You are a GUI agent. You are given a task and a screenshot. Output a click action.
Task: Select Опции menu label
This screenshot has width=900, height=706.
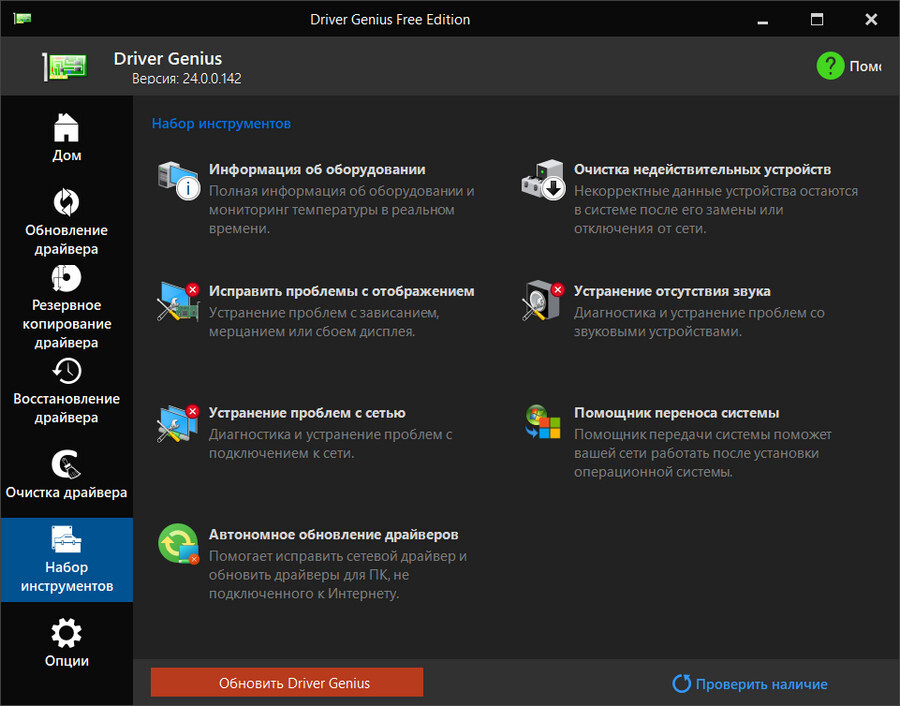[x=67, y=661]
